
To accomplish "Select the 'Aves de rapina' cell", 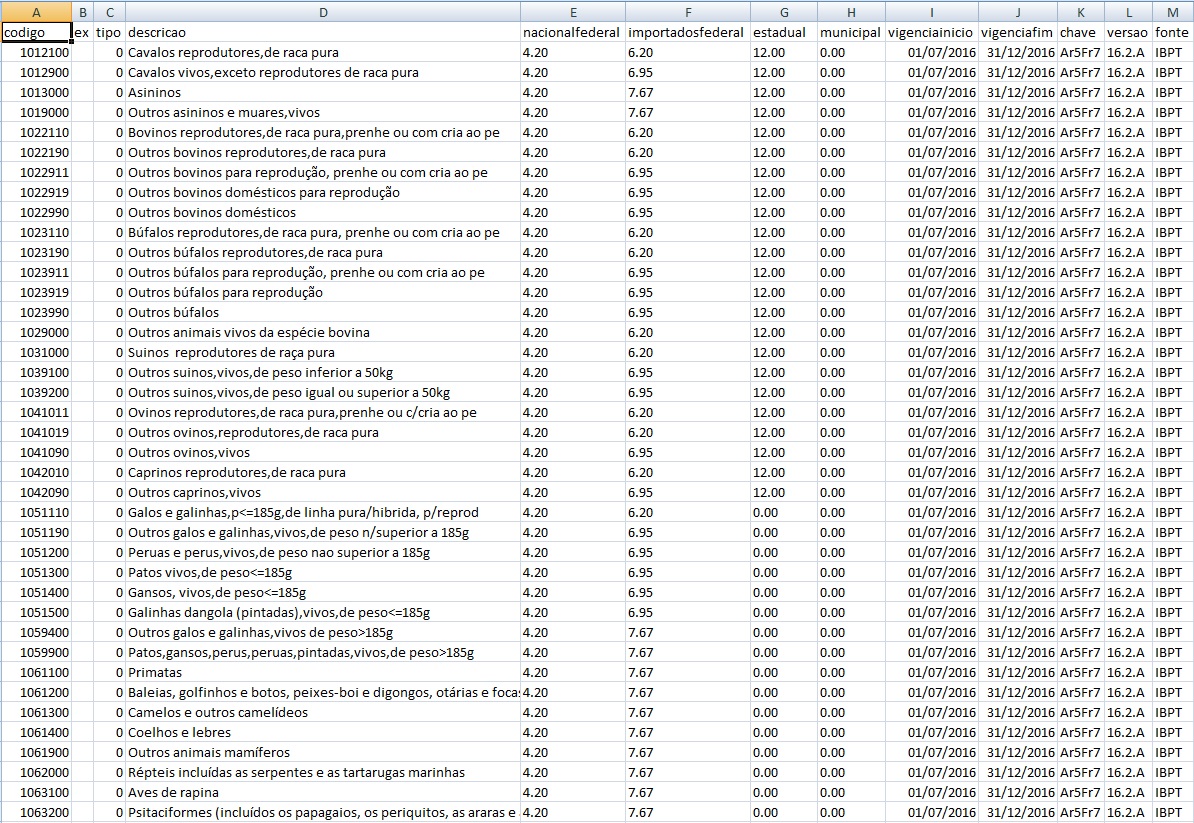I will pyautogui.click(x=322, y=792).
